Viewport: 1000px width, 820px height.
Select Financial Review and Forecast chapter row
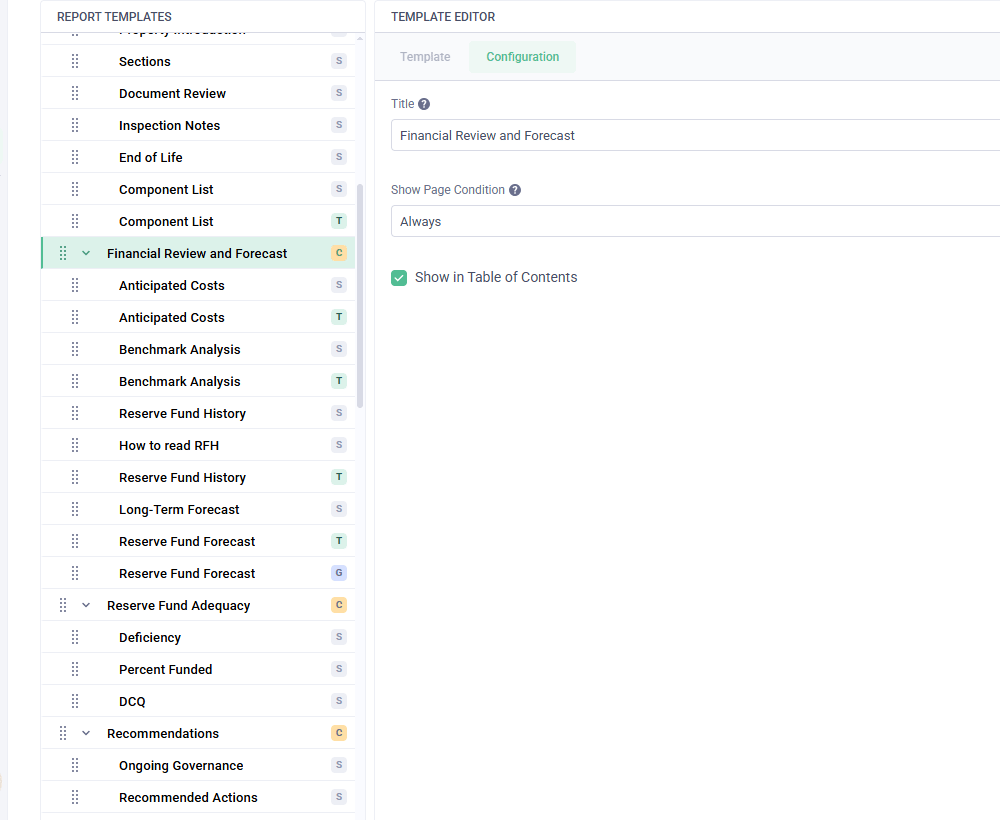click(198, 253)
